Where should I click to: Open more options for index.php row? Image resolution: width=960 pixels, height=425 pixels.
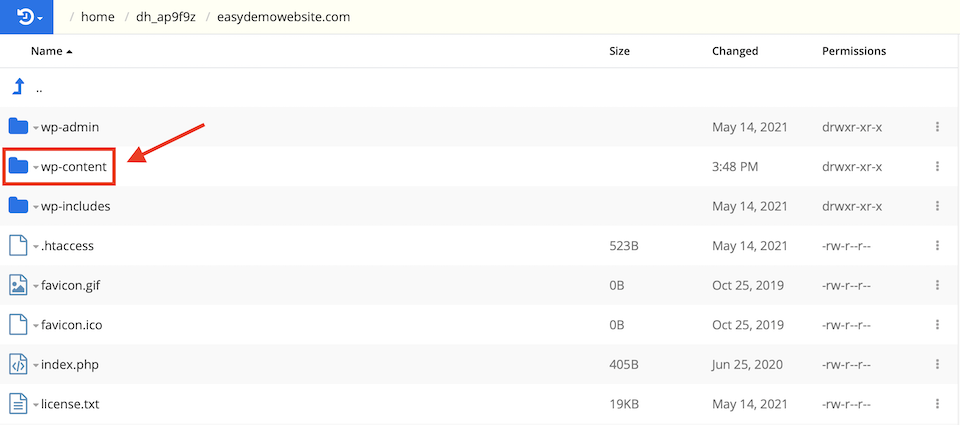[937, 364]
